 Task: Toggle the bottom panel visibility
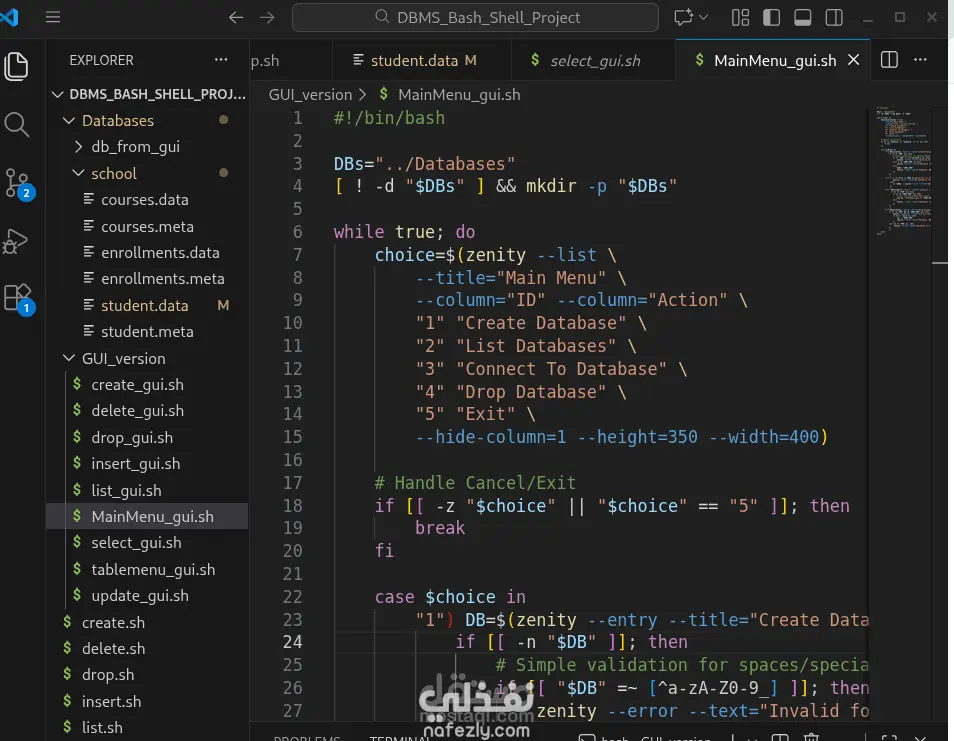pos(802,17)
